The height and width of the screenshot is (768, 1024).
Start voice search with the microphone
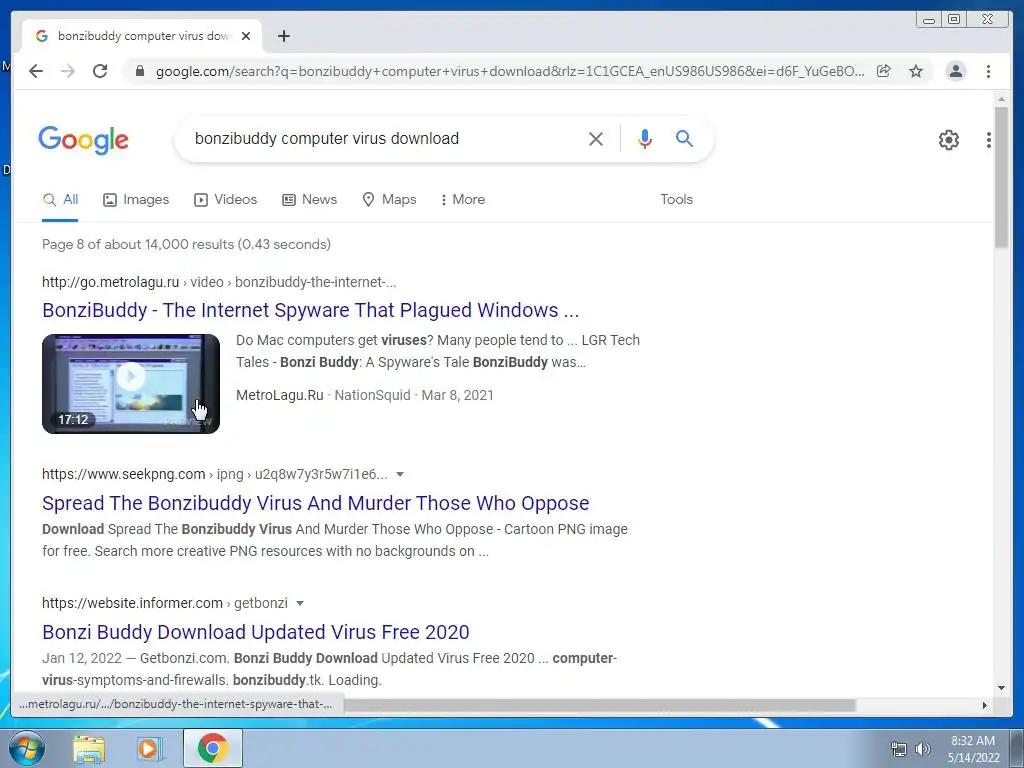tap(645, 138)
